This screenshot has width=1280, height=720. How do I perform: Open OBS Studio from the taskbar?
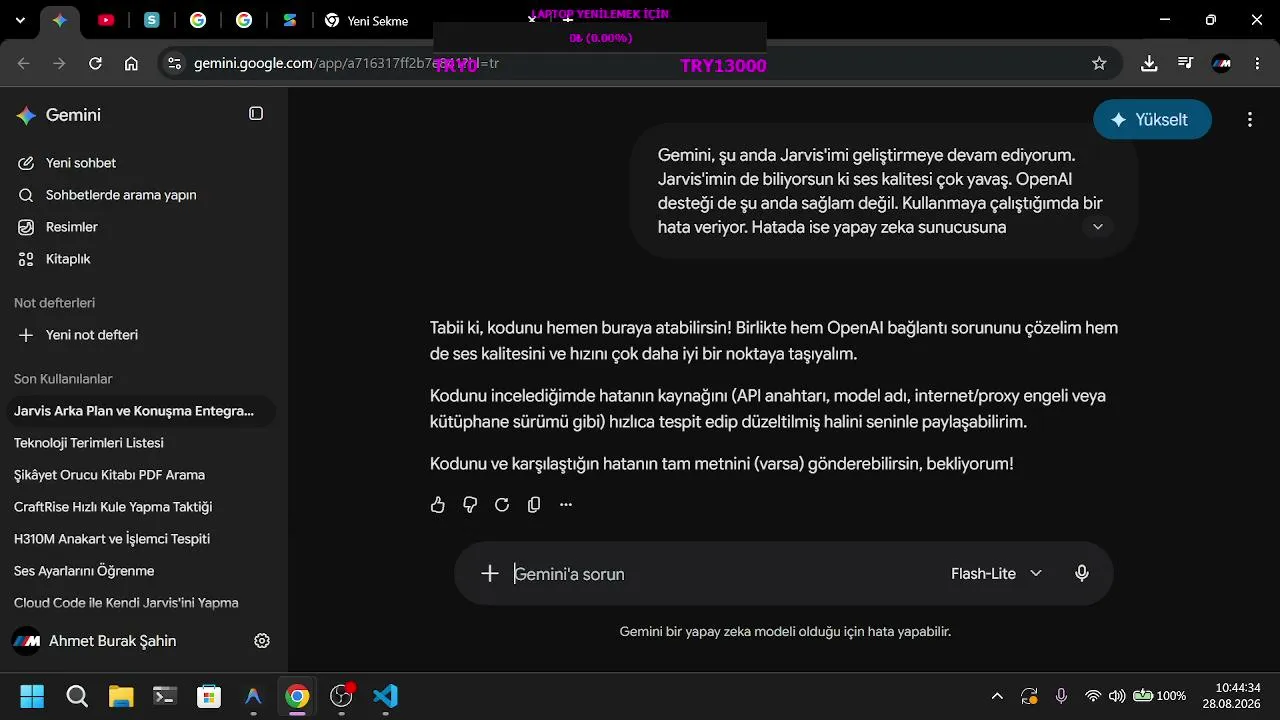tap(341, 696)
